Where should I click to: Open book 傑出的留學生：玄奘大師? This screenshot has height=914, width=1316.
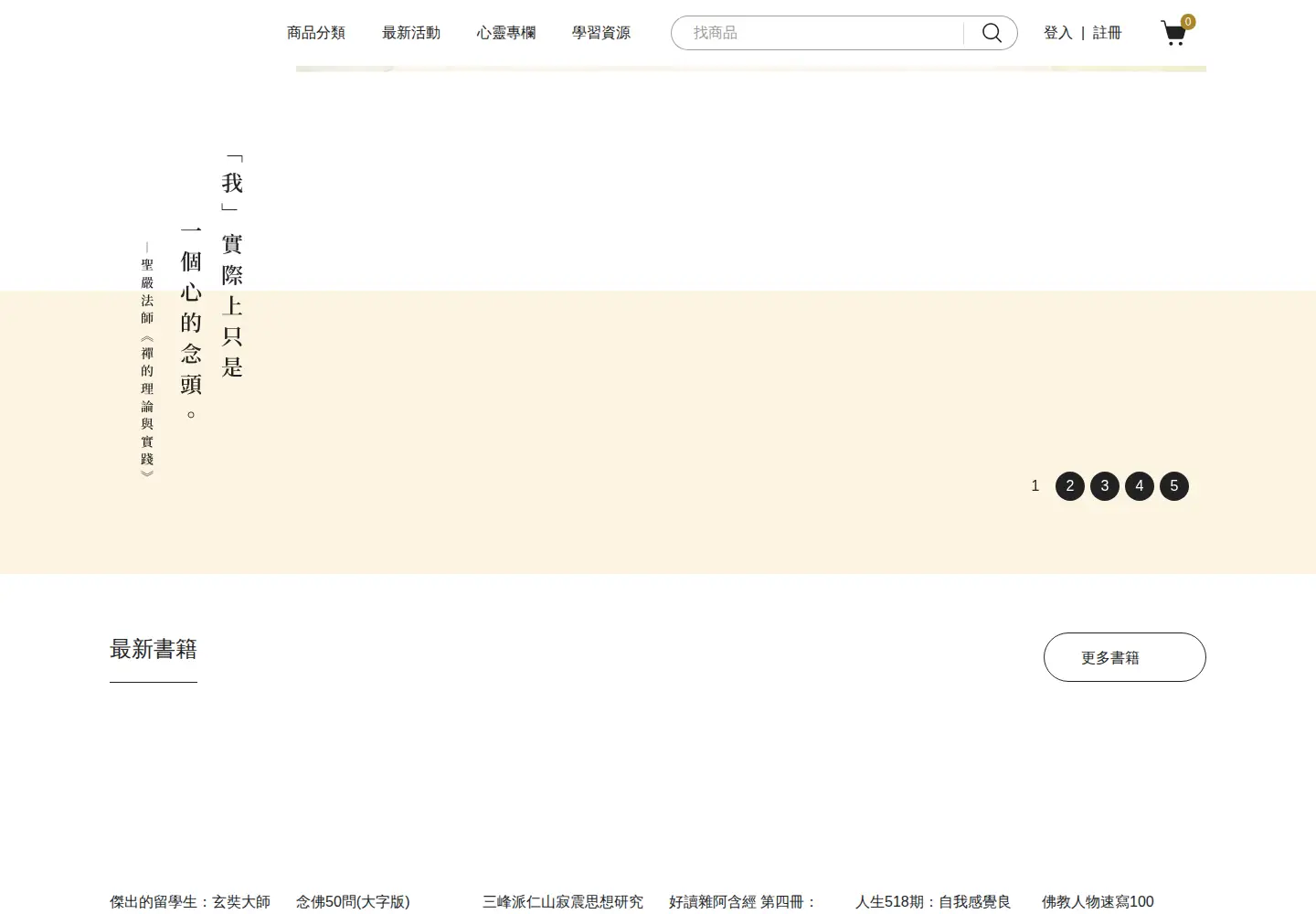click(x=190, y=902)
